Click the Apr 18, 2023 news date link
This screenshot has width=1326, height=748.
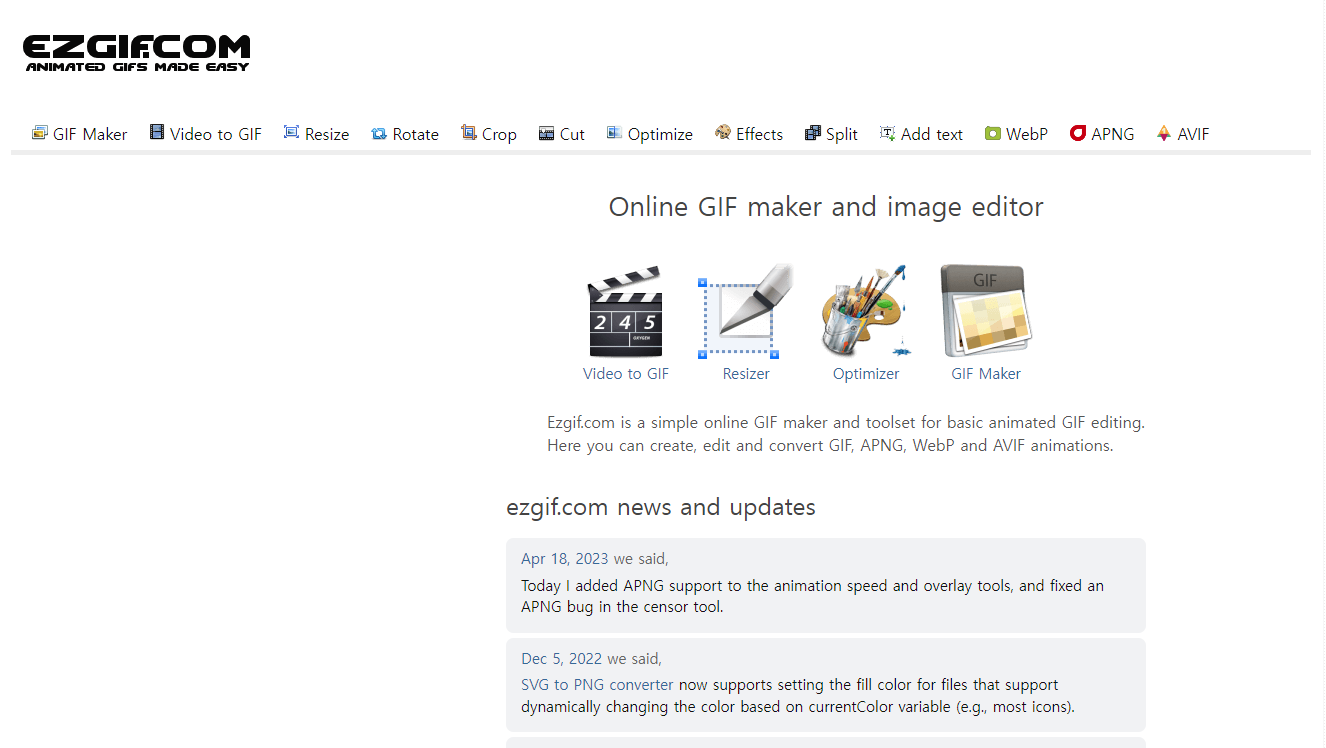click(565, 559)
